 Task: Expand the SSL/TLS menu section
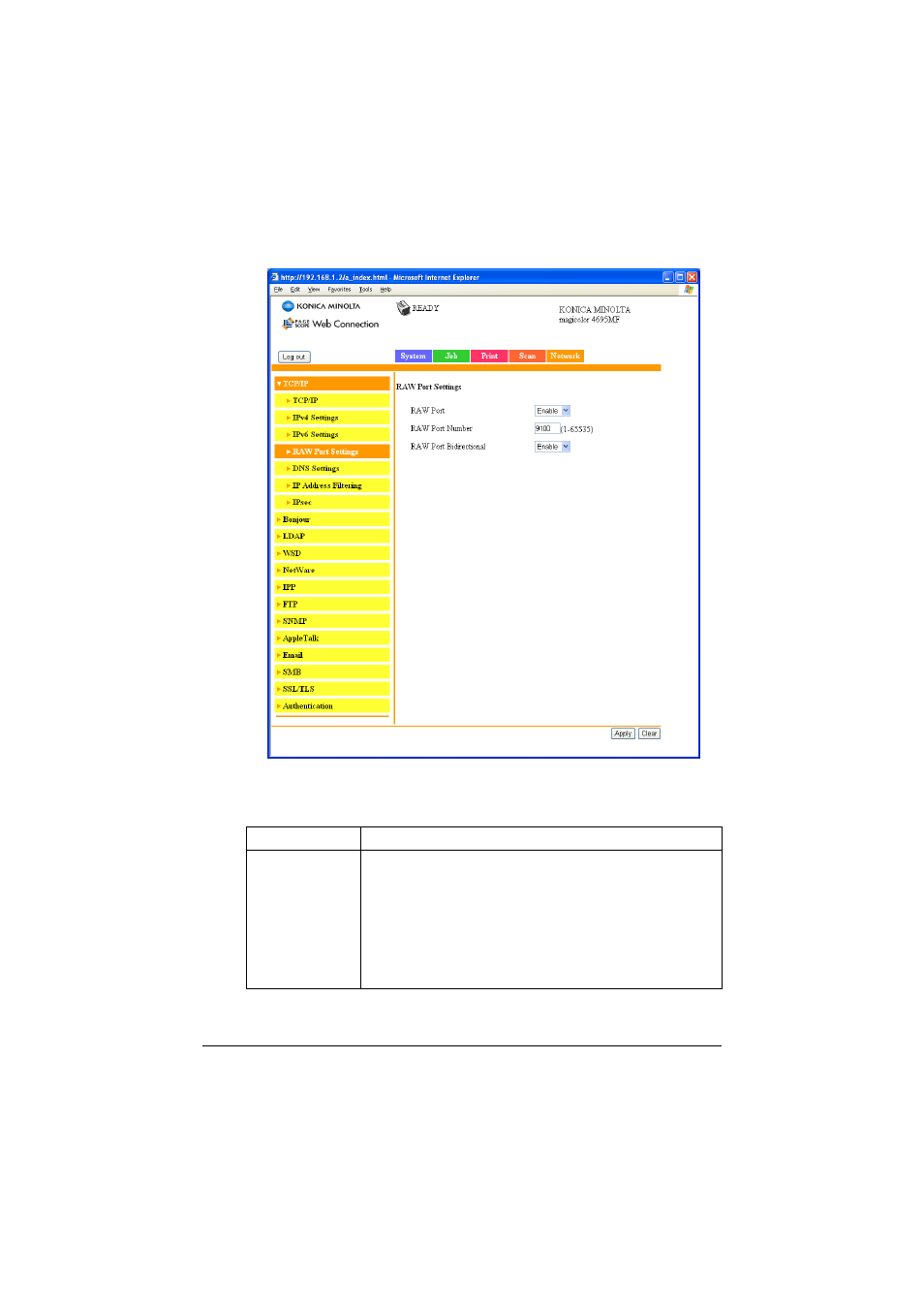332,689
